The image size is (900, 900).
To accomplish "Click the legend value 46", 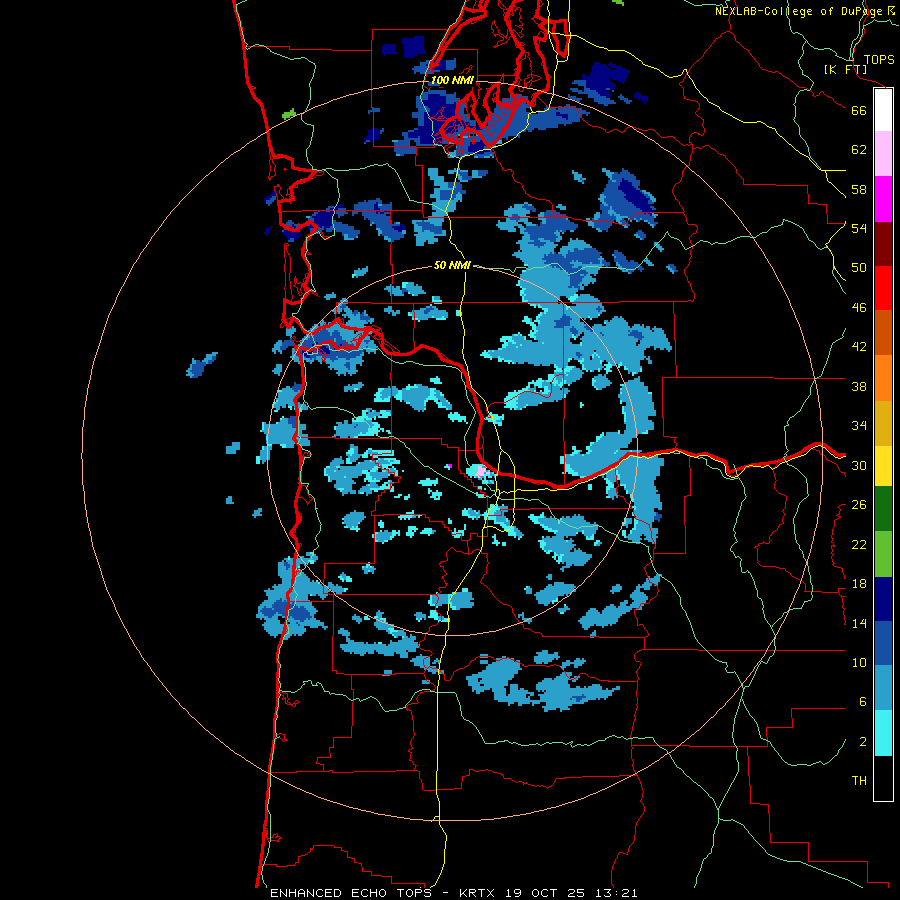I will [859, 308].
